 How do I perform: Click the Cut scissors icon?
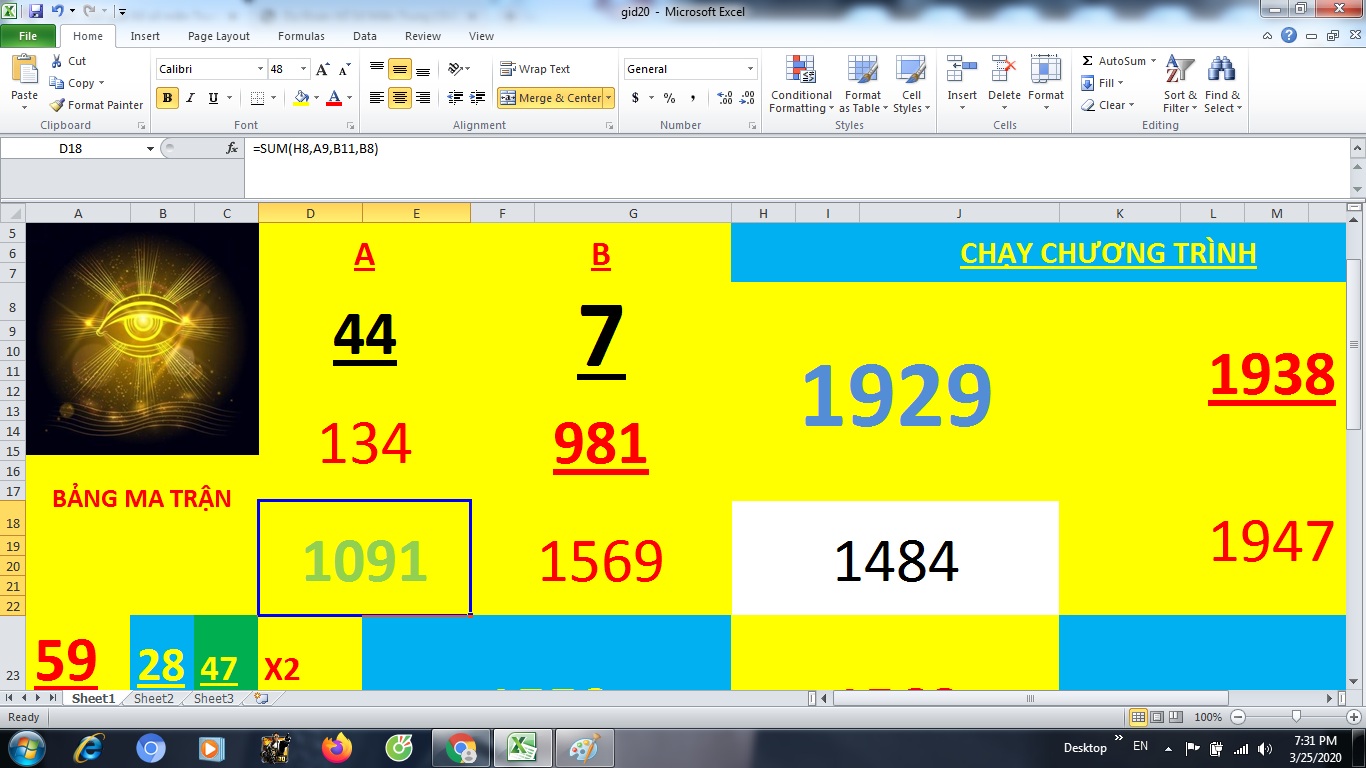point(57,61)
